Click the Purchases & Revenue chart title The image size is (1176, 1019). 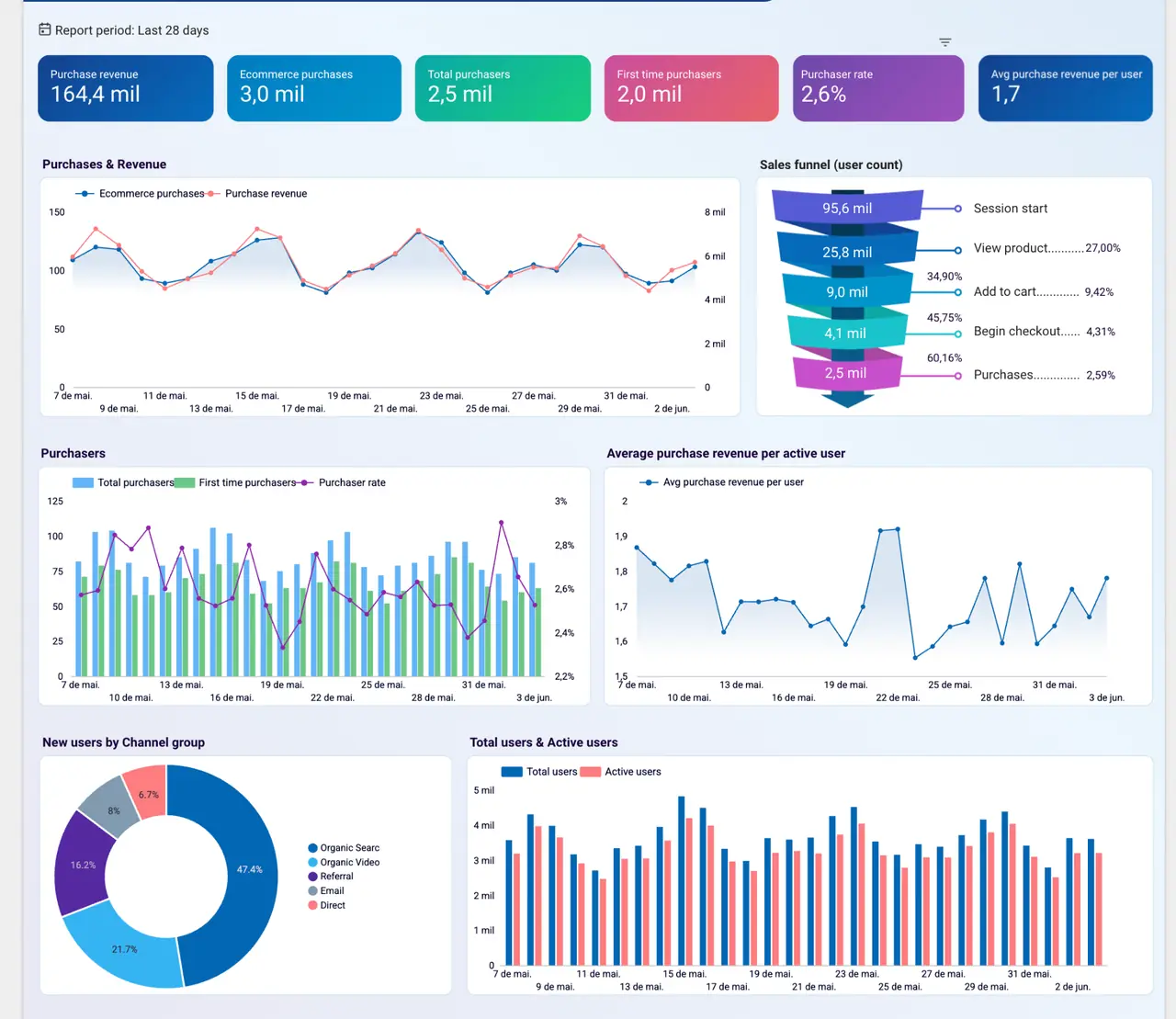(105, 164)
